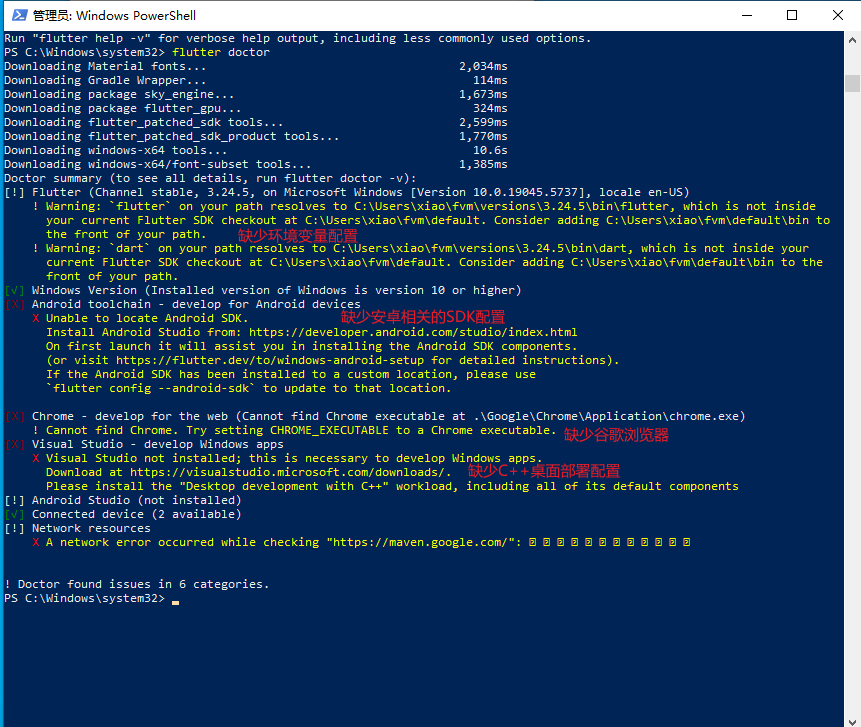
Task: Maximize the Windows PowerShell window
Action: click(x=792, y=15)
